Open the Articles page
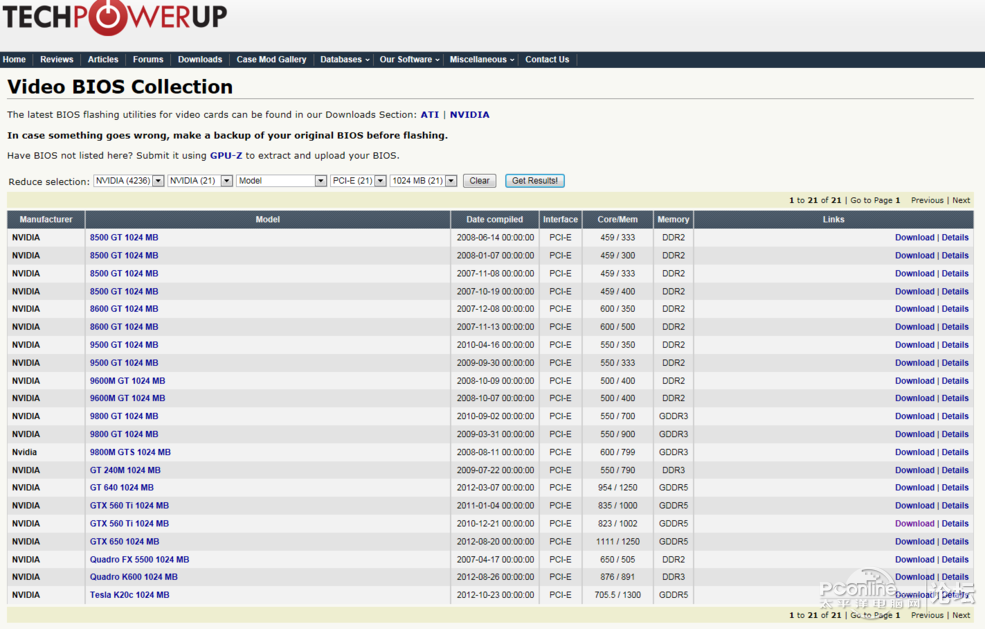The height and width of the screenshot is (629, 985). point(103,60)
